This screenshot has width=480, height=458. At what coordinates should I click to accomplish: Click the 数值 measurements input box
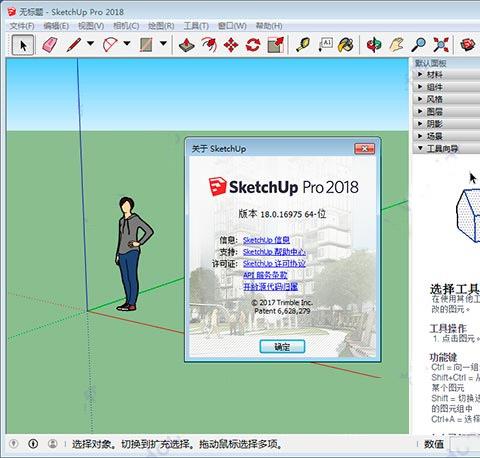point(465,444)
